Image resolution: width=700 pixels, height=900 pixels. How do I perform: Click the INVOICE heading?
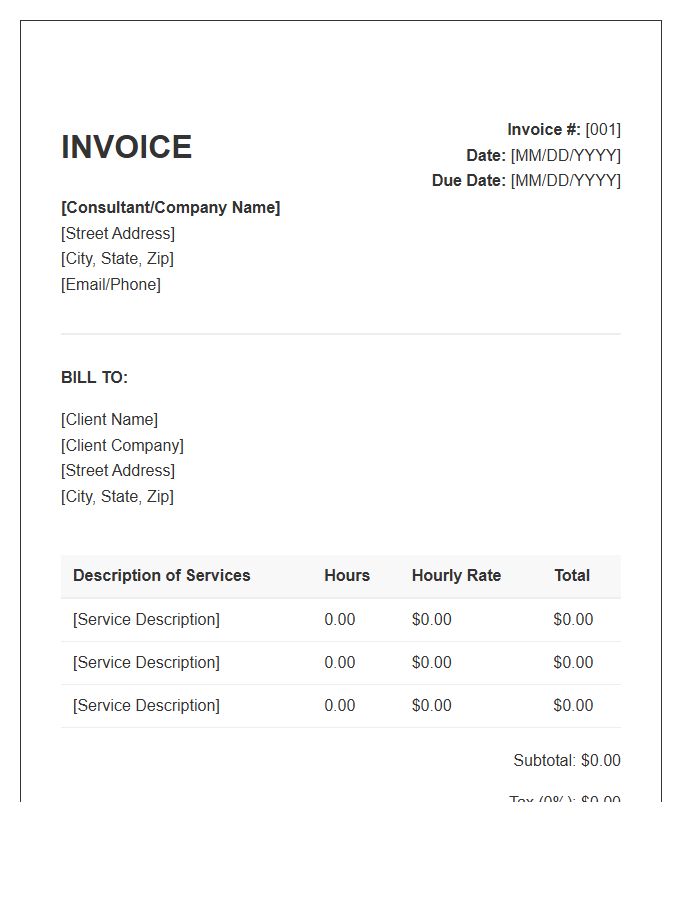tap(126, 147)
